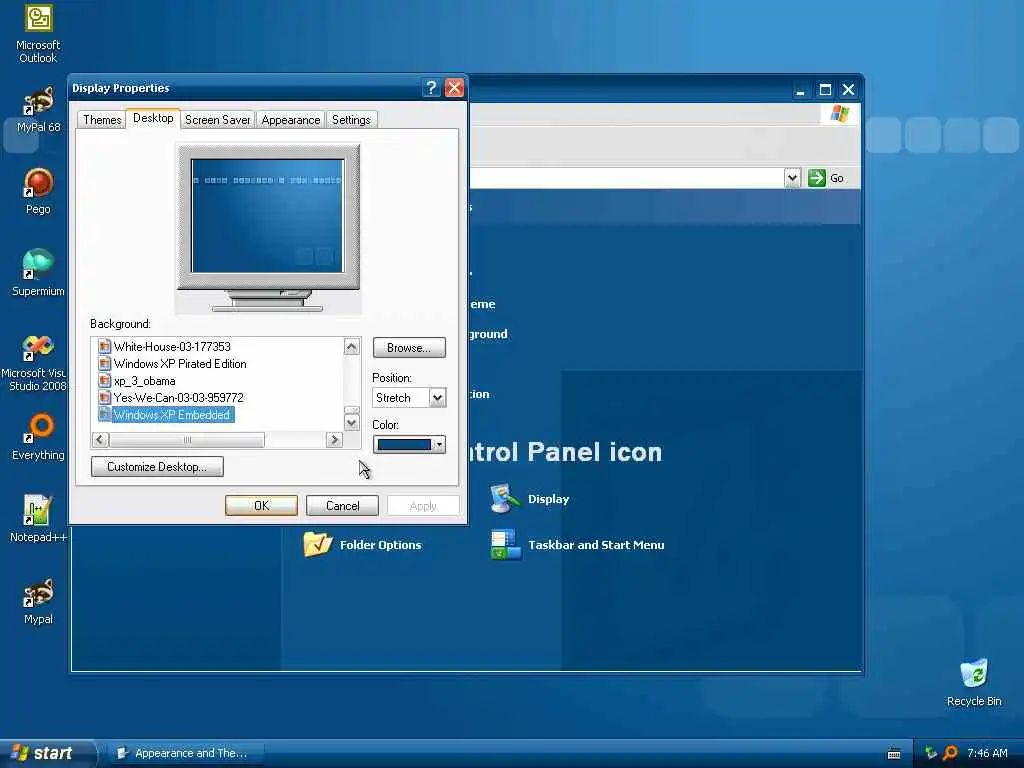This screenshot has height=768, width=1024.
Task: Click the Customize Desktop... button
Action: [x=157, y=466]
